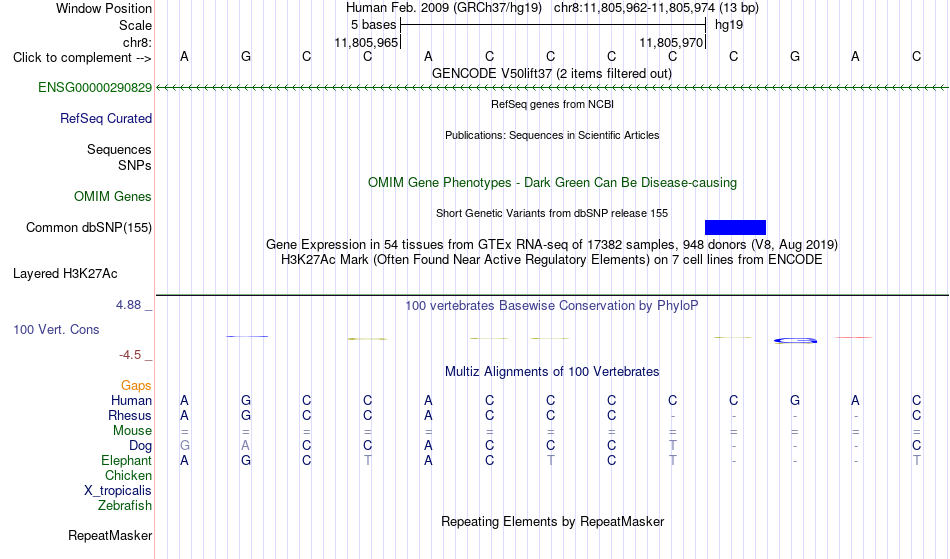Click the Human species row label
The image size is (950, 559).
click(131, 401)
